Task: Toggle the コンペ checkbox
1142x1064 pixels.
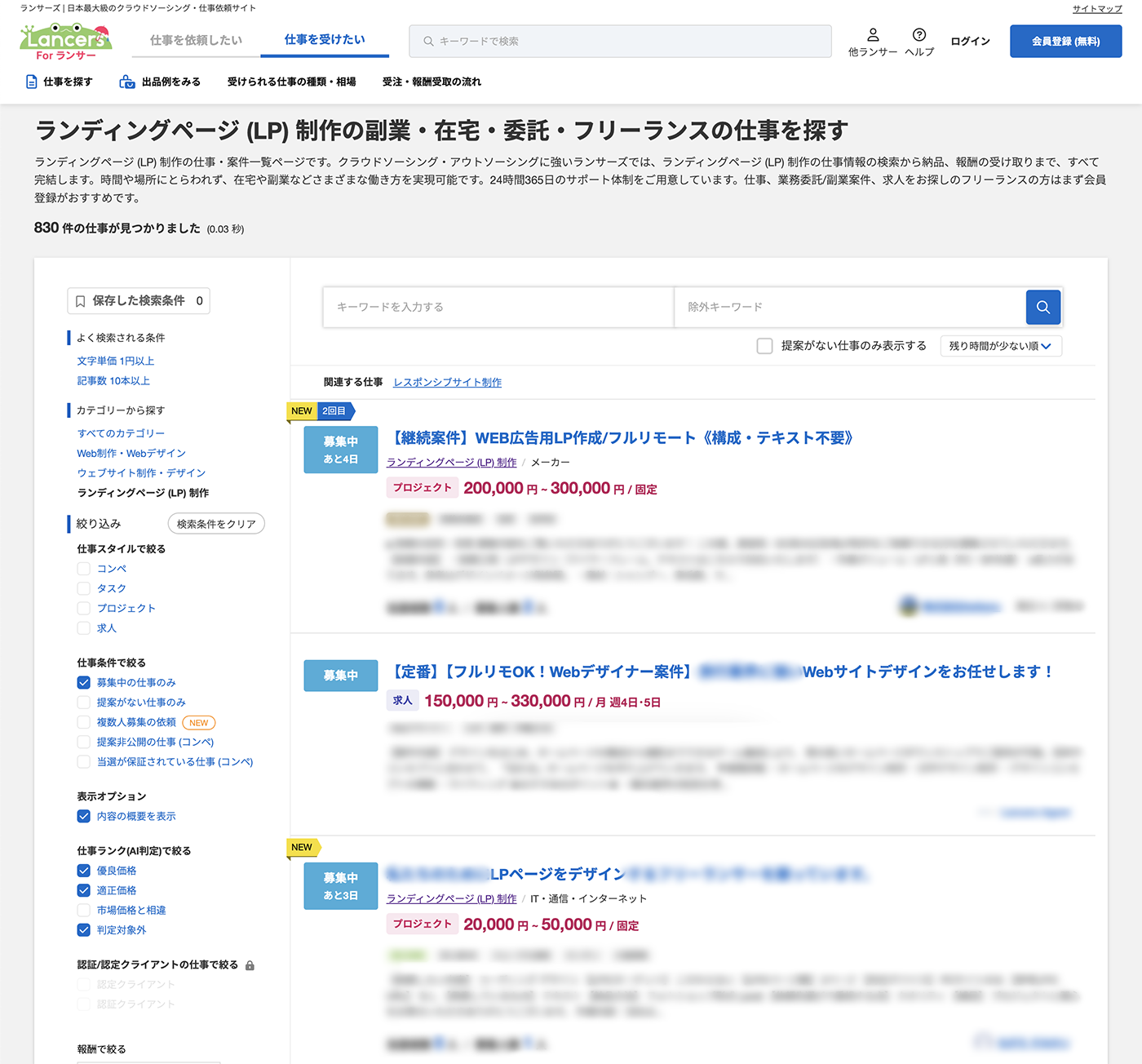Action: coord(83,569)
